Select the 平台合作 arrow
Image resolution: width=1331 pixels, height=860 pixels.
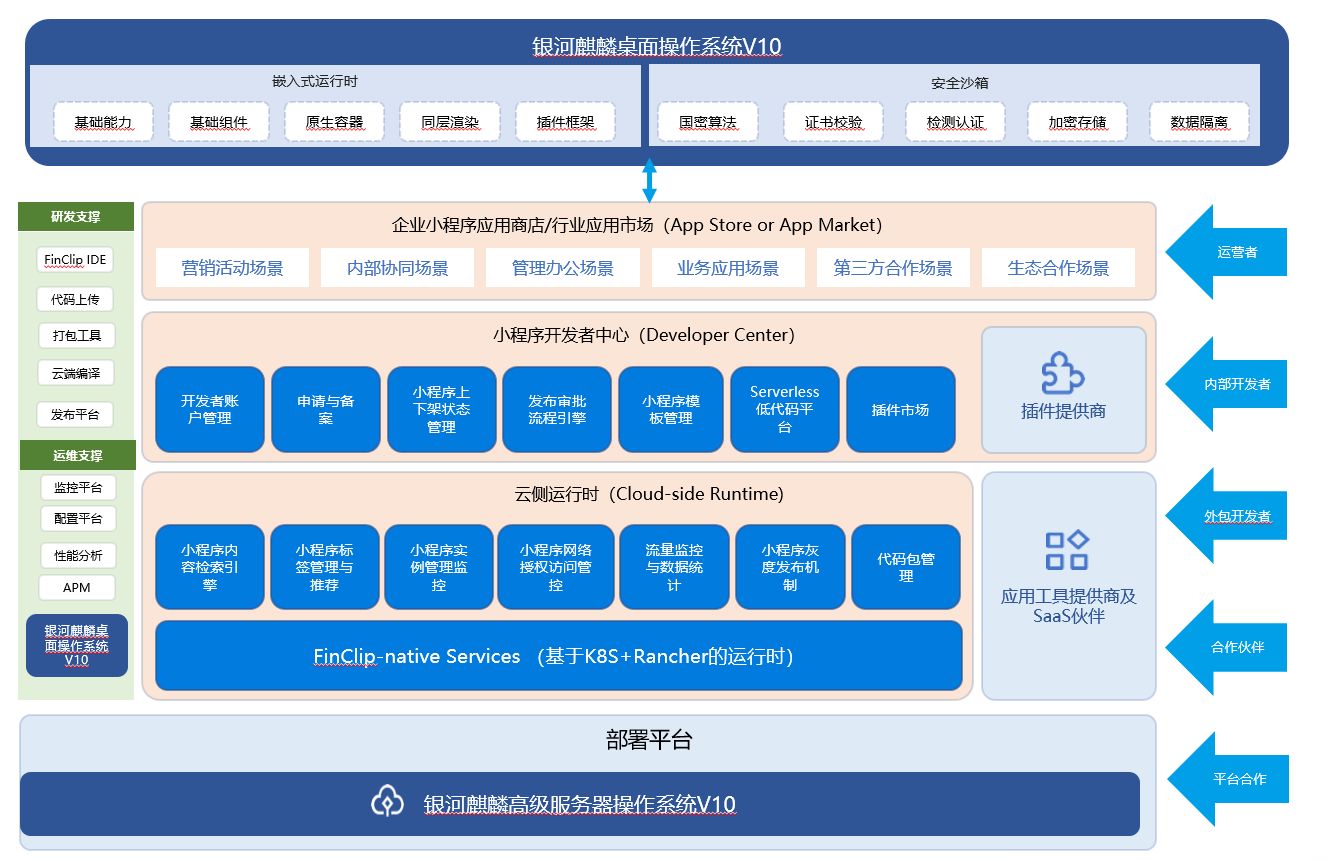(x=1226, y=778)
